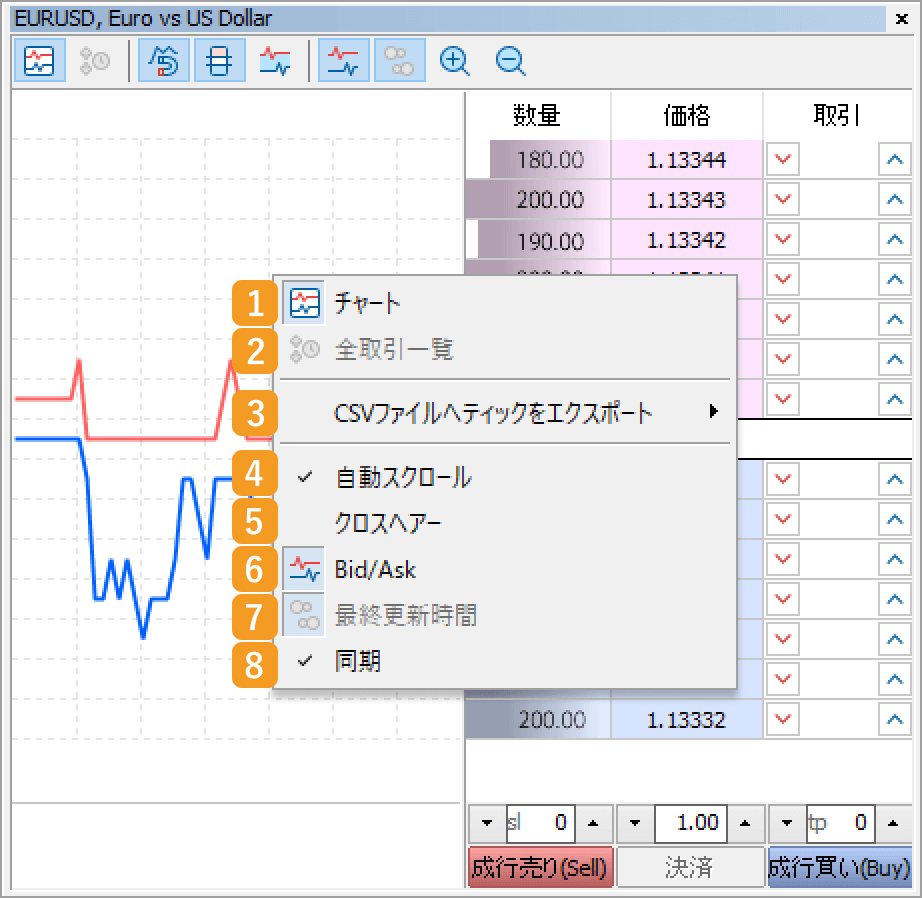The width and height of the screenshot is (922, 898).
Task: Decrease the 1.00 volume value
Action: point(635,823)
